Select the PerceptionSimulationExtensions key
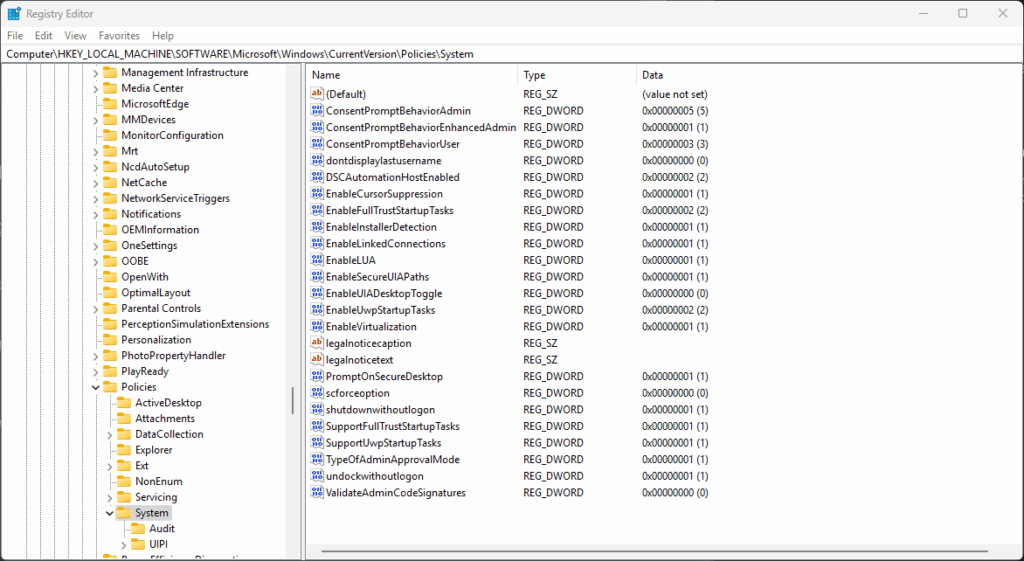The image size is (1024, 561). (x=195, y=324)
